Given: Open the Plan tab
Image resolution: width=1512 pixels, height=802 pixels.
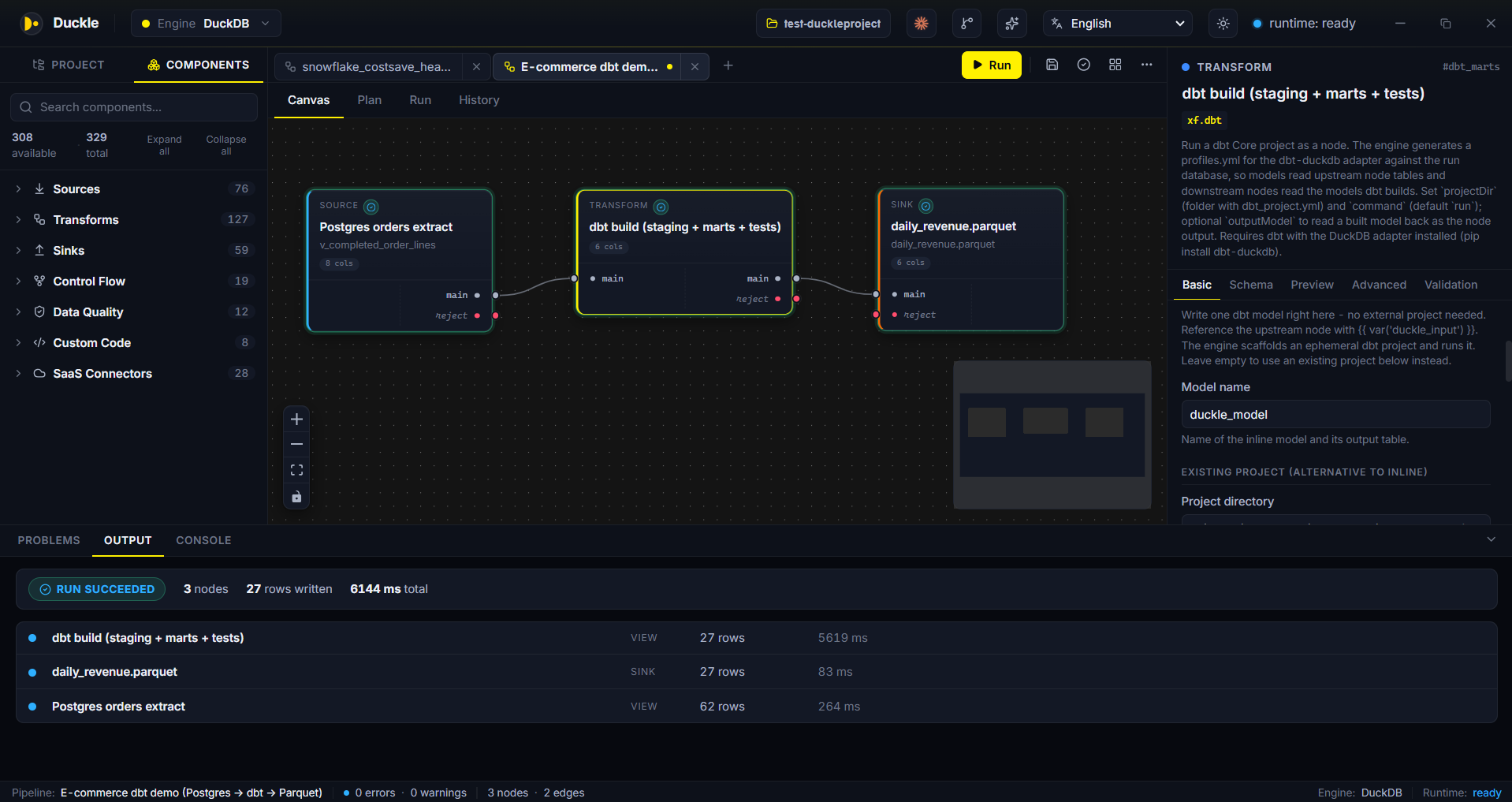Looking at the screenshot, I should click(x=369, y=100).
